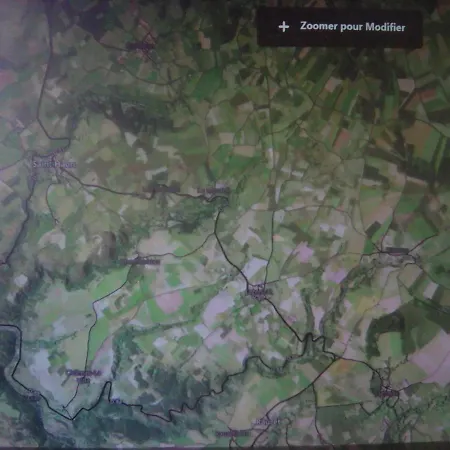Click the purple label below the R label
Viewport: 450px width, 450px height.
pyautogui.click(x=232, y=433)
